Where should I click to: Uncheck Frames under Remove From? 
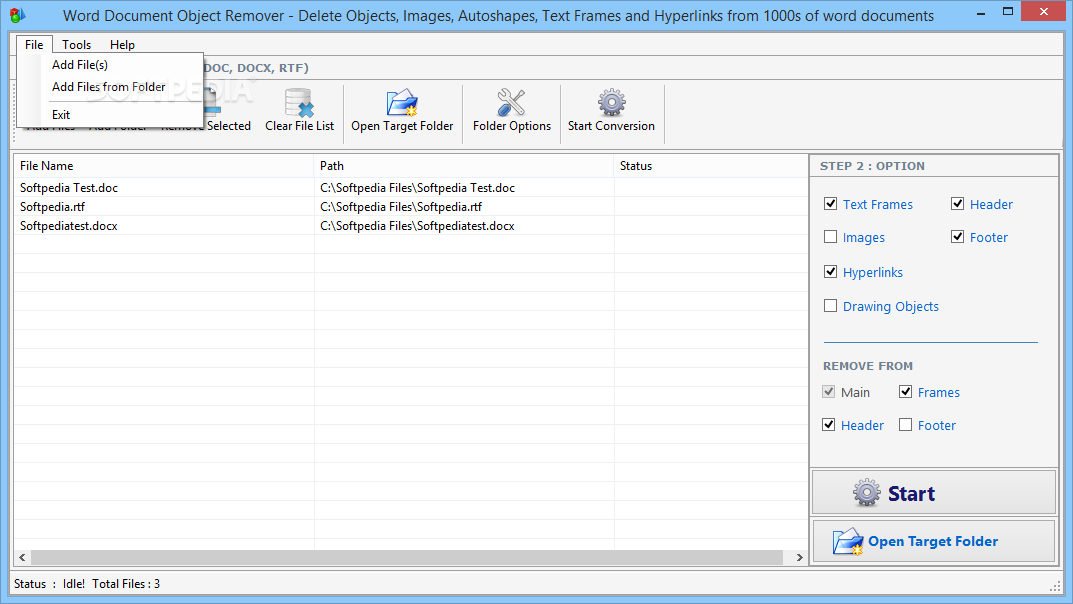click(x=905, y=391)
